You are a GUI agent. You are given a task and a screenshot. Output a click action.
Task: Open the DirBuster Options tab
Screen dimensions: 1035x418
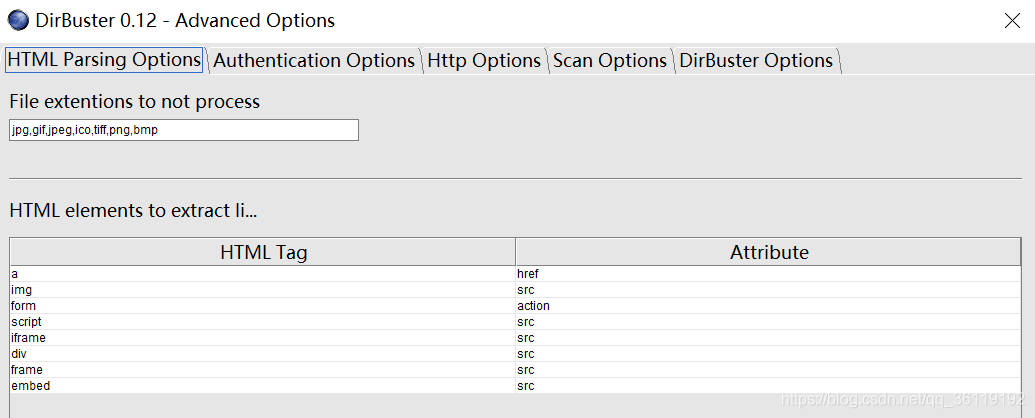click(x=756, y=61)
